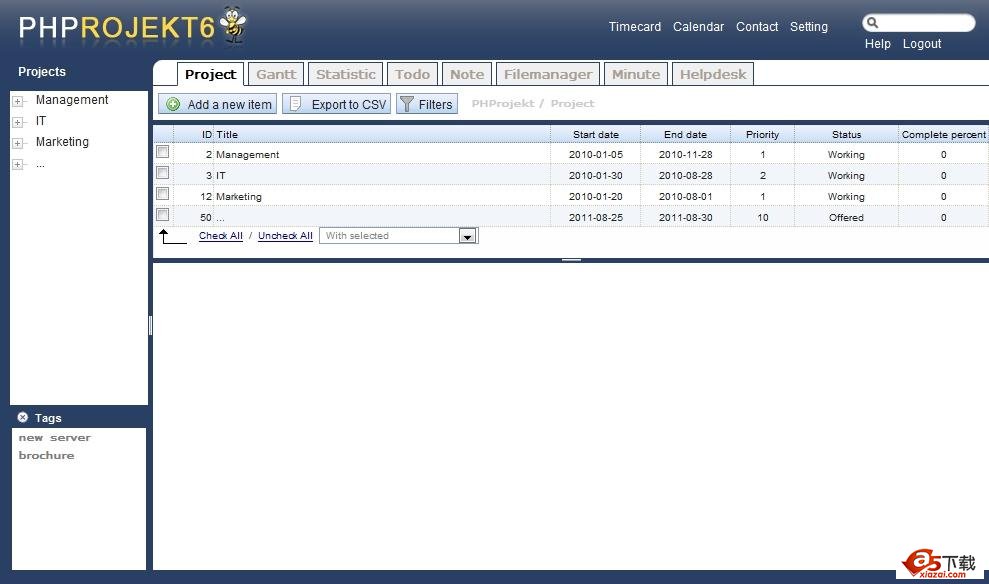Select Marketing in the projects tree

pos(62,141)
